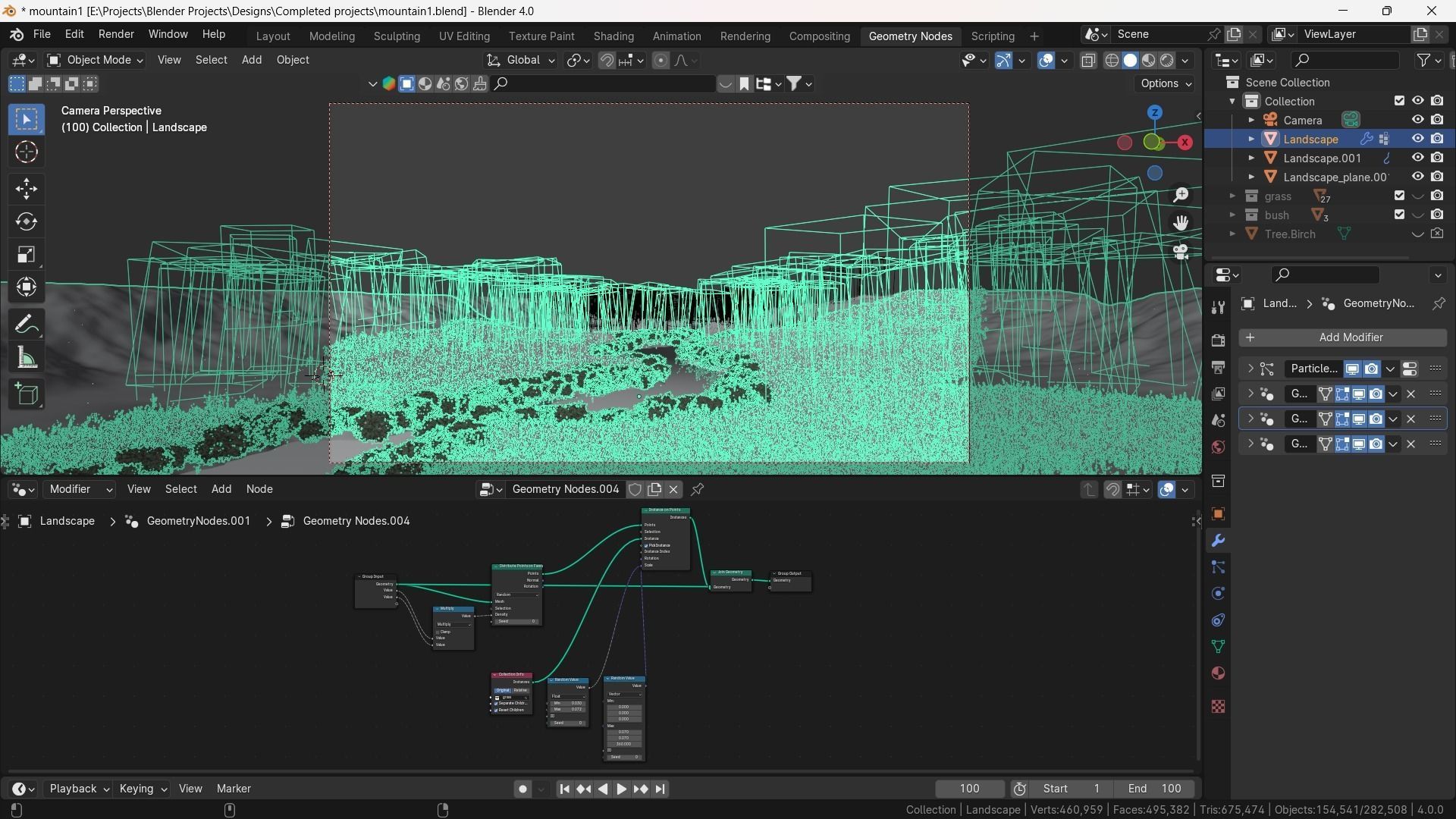Select the Measure ruler tool
The height and width of the screenshot is (819, 1456).
click(x=27, y=358)
